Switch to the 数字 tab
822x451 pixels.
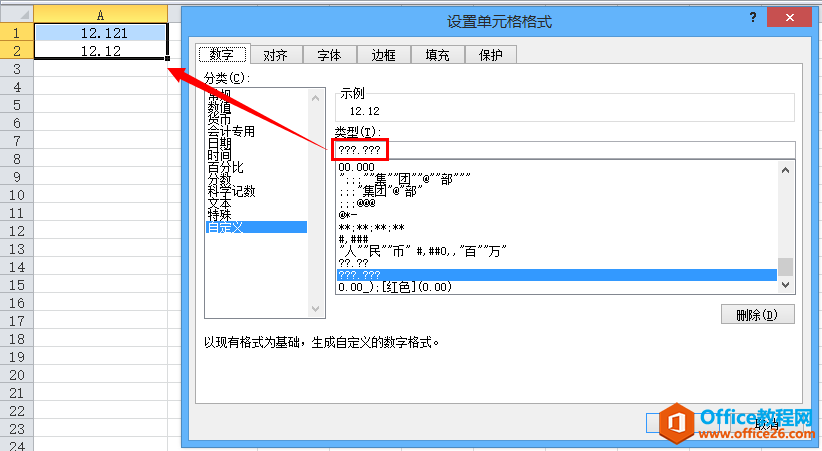[x=223, y=55]
